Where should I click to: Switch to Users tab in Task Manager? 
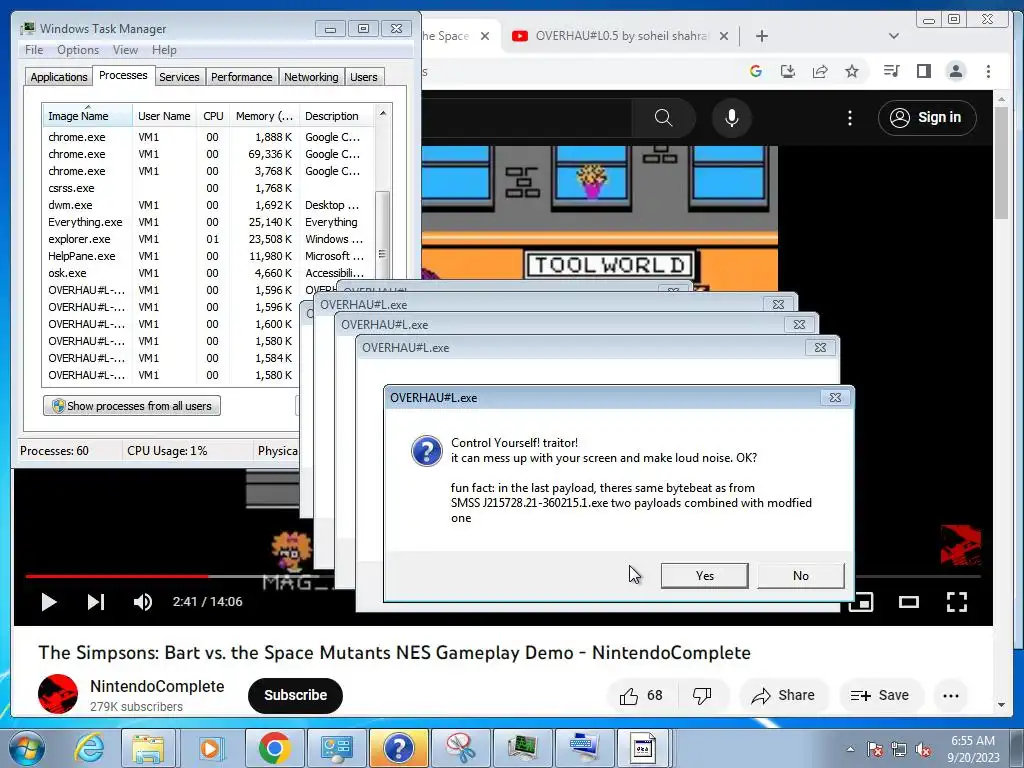(x=363, y=77)
